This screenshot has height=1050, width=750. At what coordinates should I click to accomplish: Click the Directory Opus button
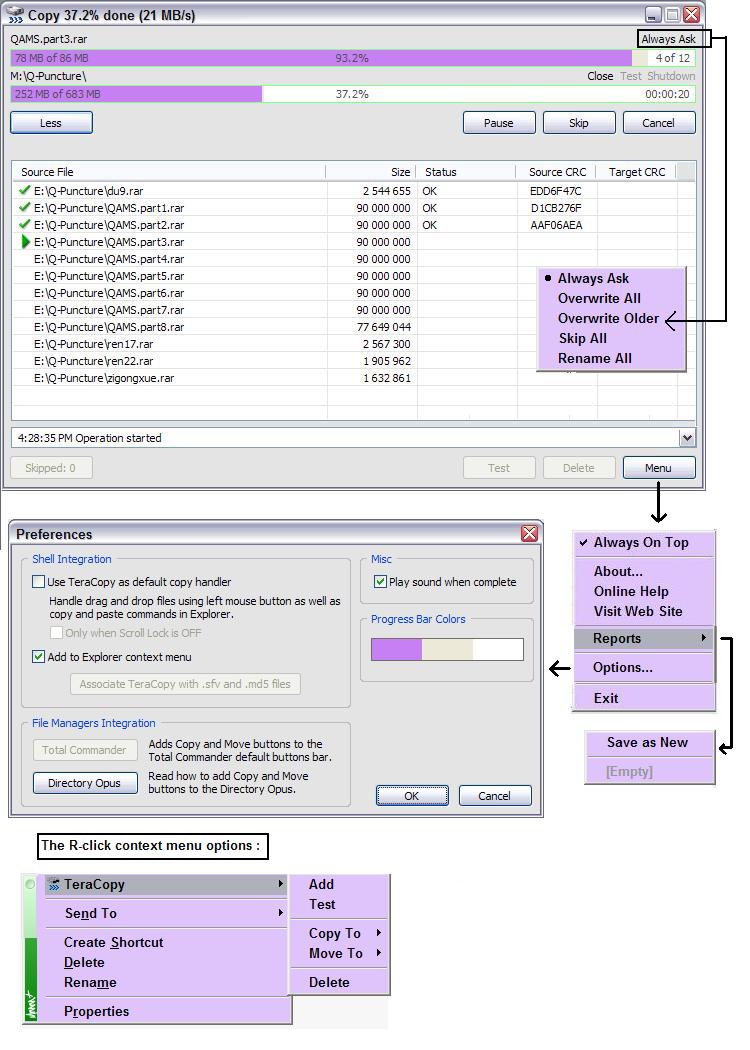click(85, 783)
